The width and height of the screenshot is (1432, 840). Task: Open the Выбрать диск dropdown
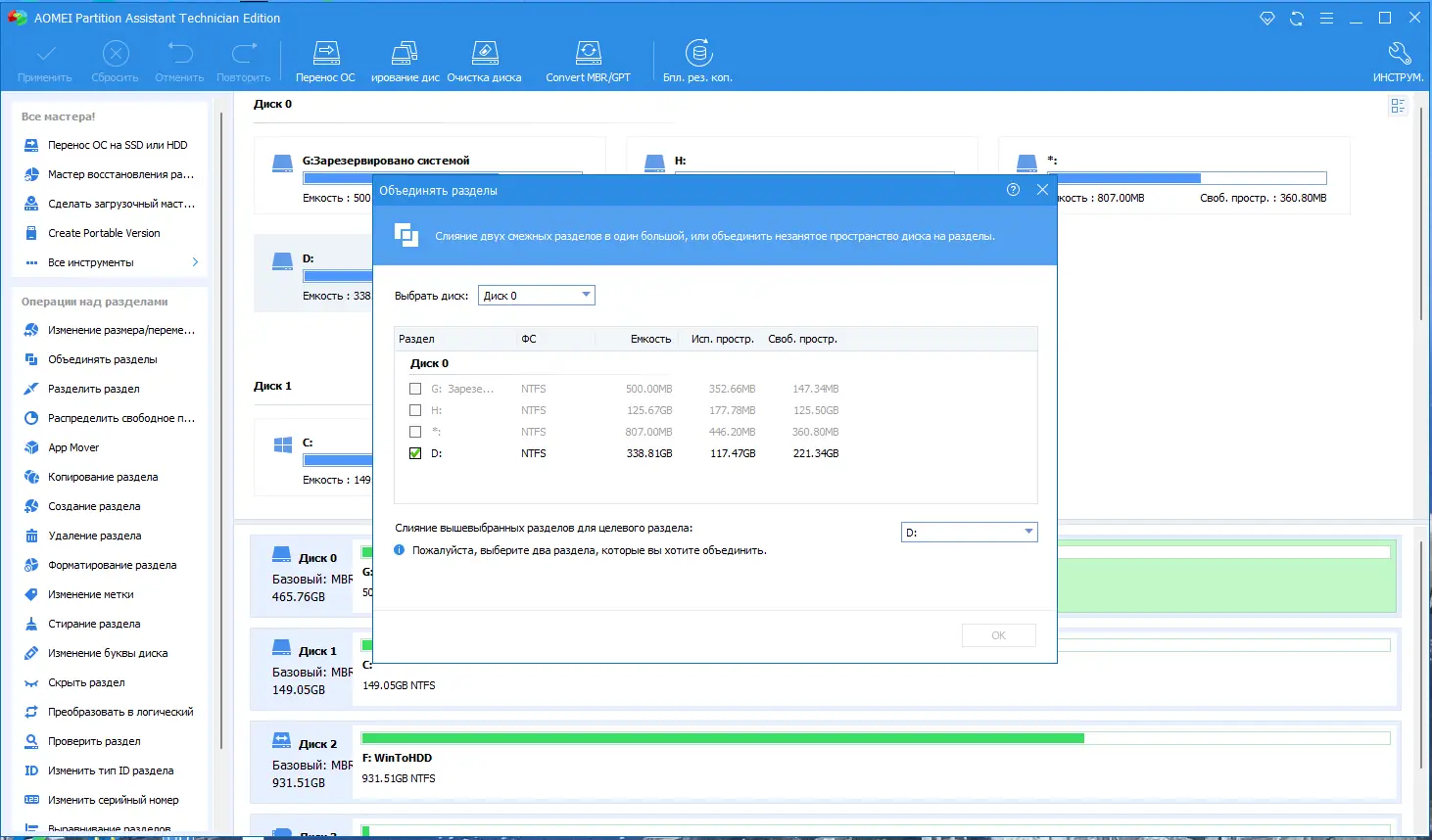coord(537,296)
